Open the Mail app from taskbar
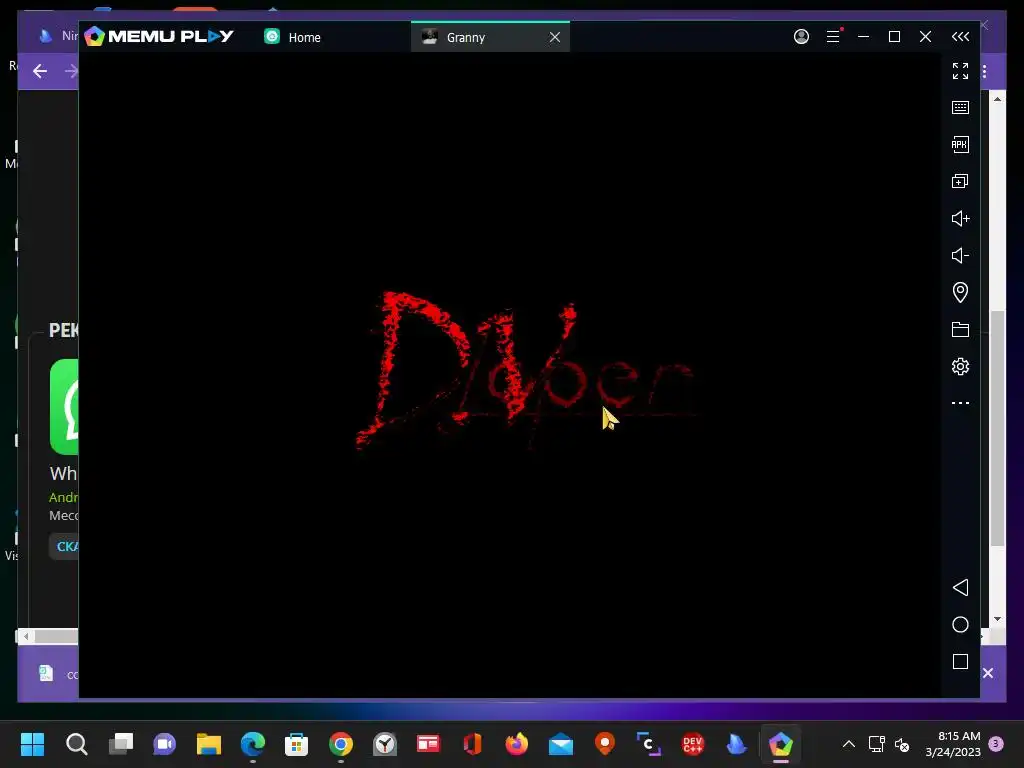 561,744
